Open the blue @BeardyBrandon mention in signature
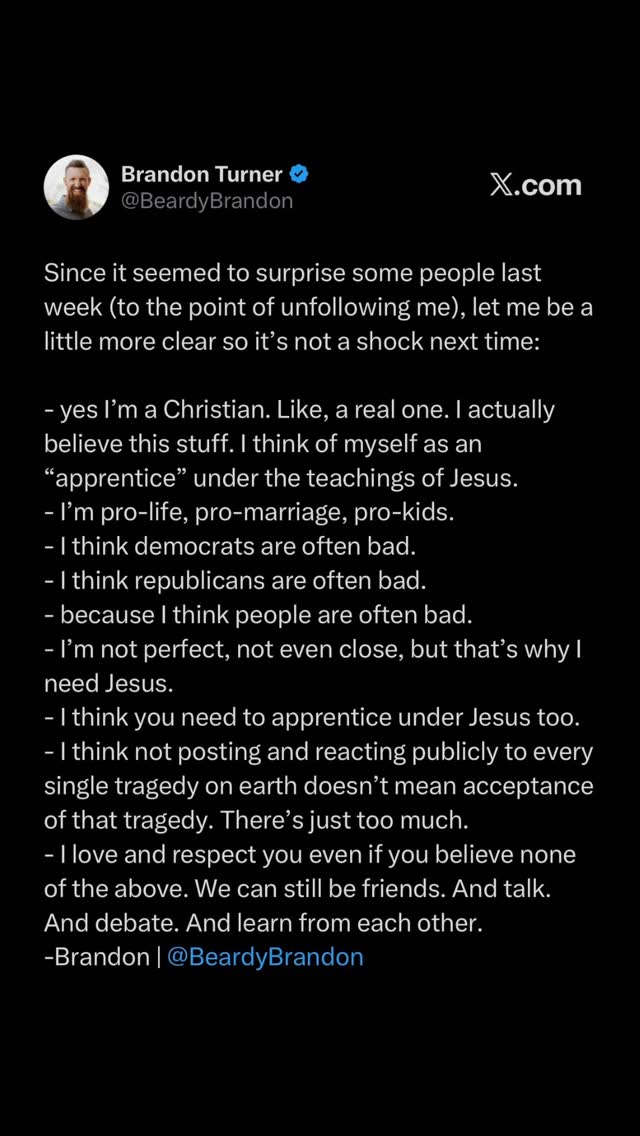This screenshot has height=1136, width=640. point(265,957)
